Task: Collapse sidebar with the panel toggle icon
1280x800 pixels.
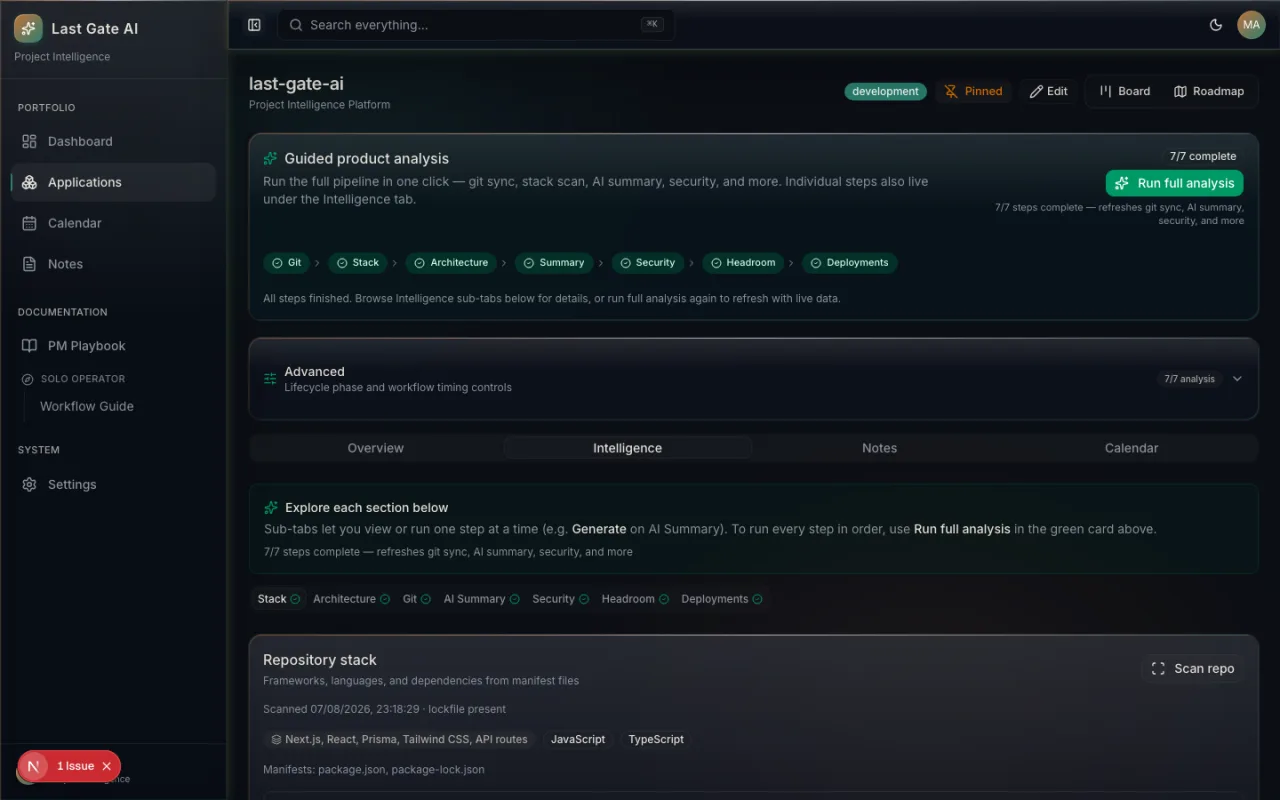Action: tap(254, 25)
